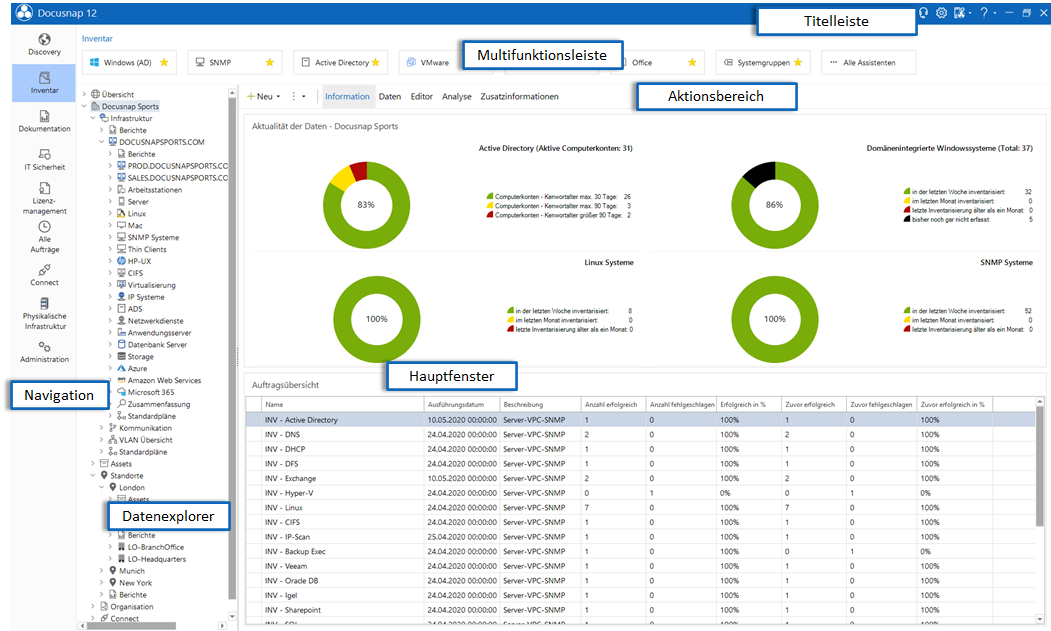Toggle favorite star on Windows (AD)
The image size is (1051, 631).
(x=164, y=62)
